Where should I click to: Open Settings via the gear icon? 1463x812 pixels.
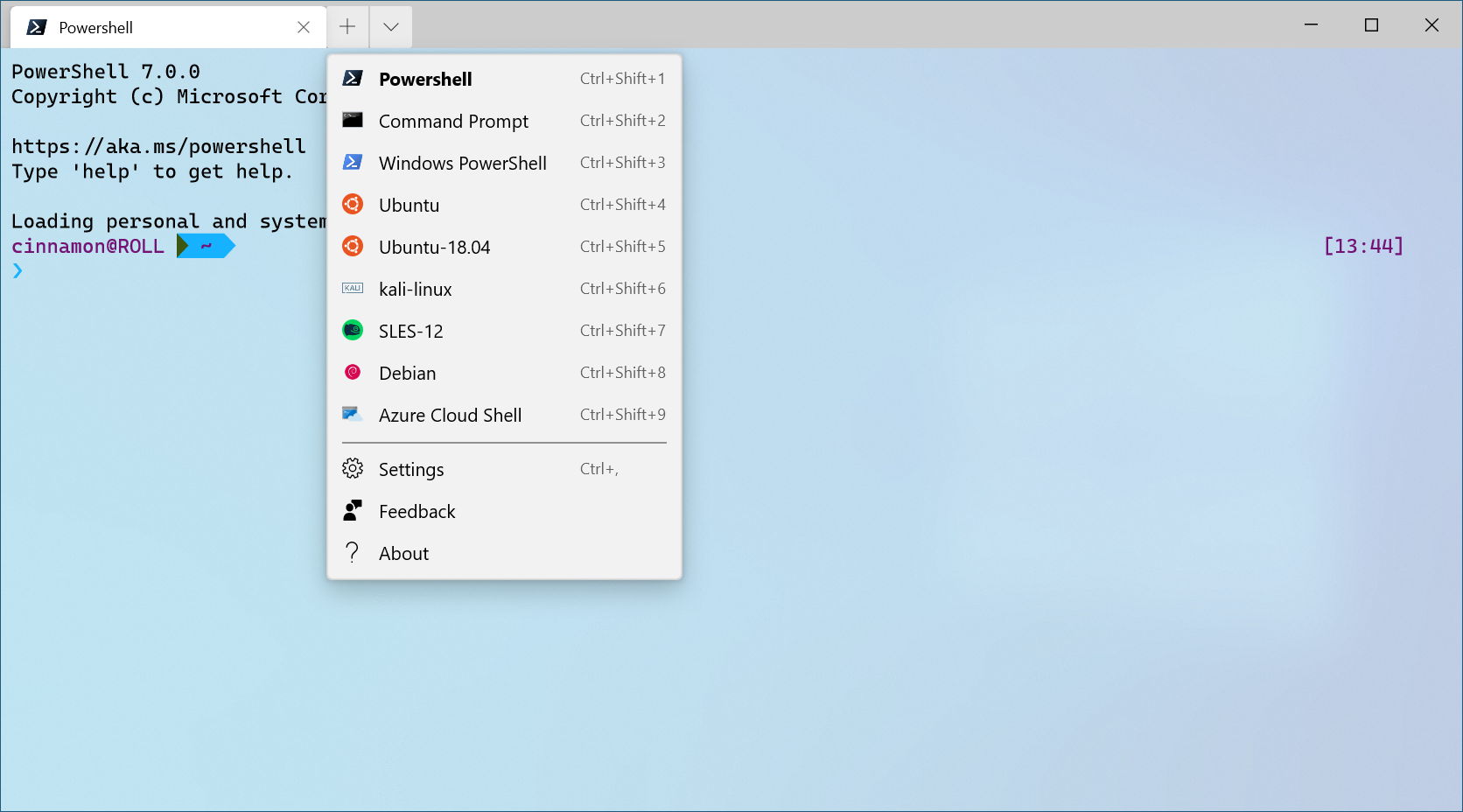click(353, 468)
